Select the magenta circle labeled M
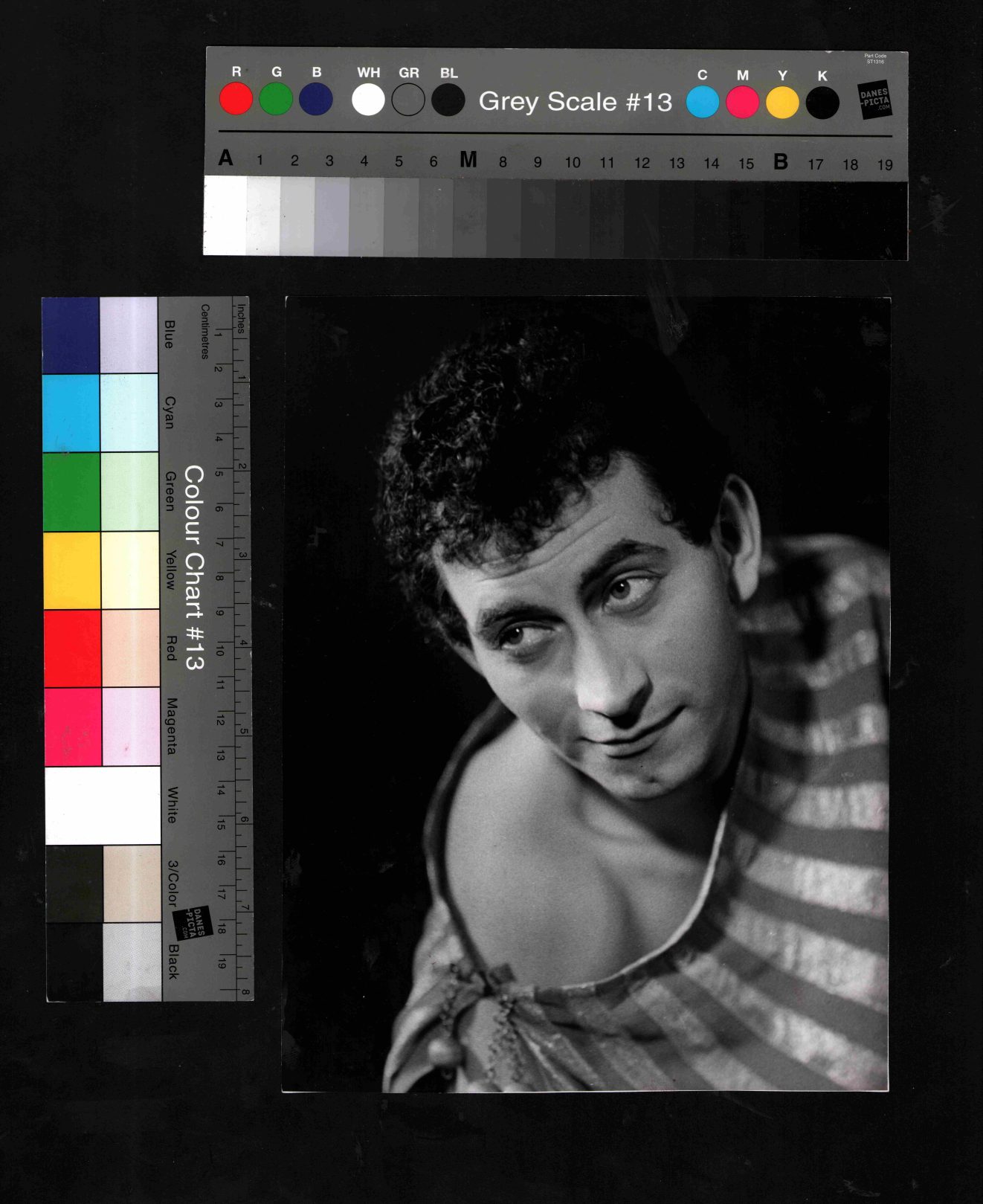 coord(742,102)
